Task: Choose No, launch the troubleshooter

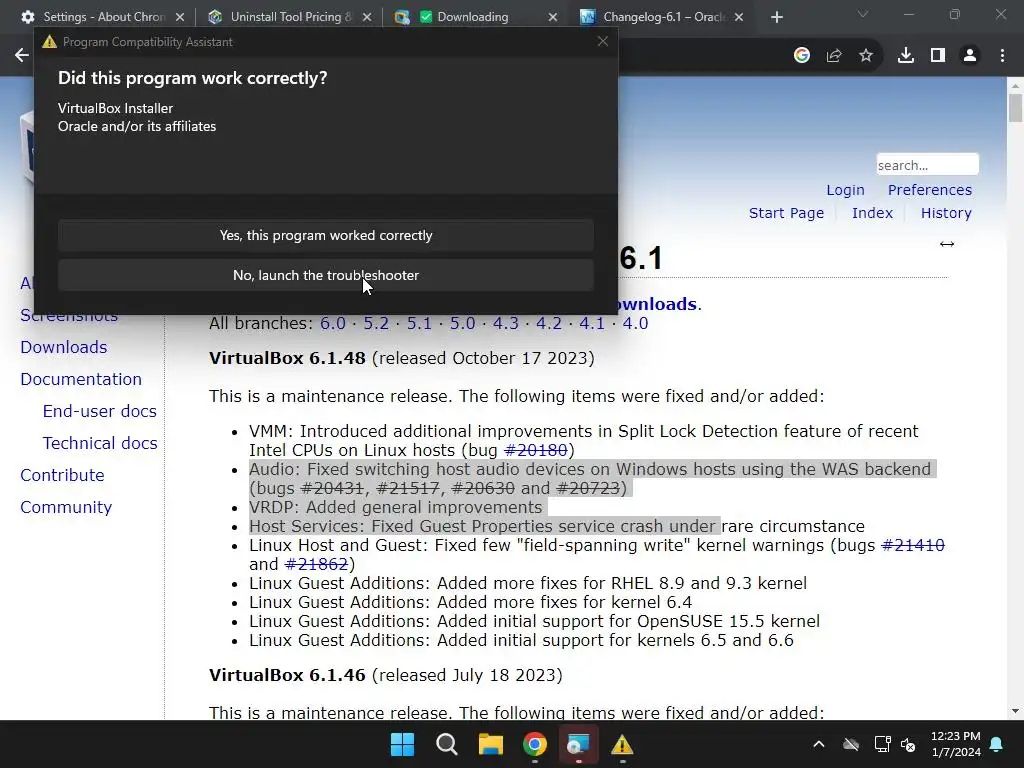Action: (325, 275)
